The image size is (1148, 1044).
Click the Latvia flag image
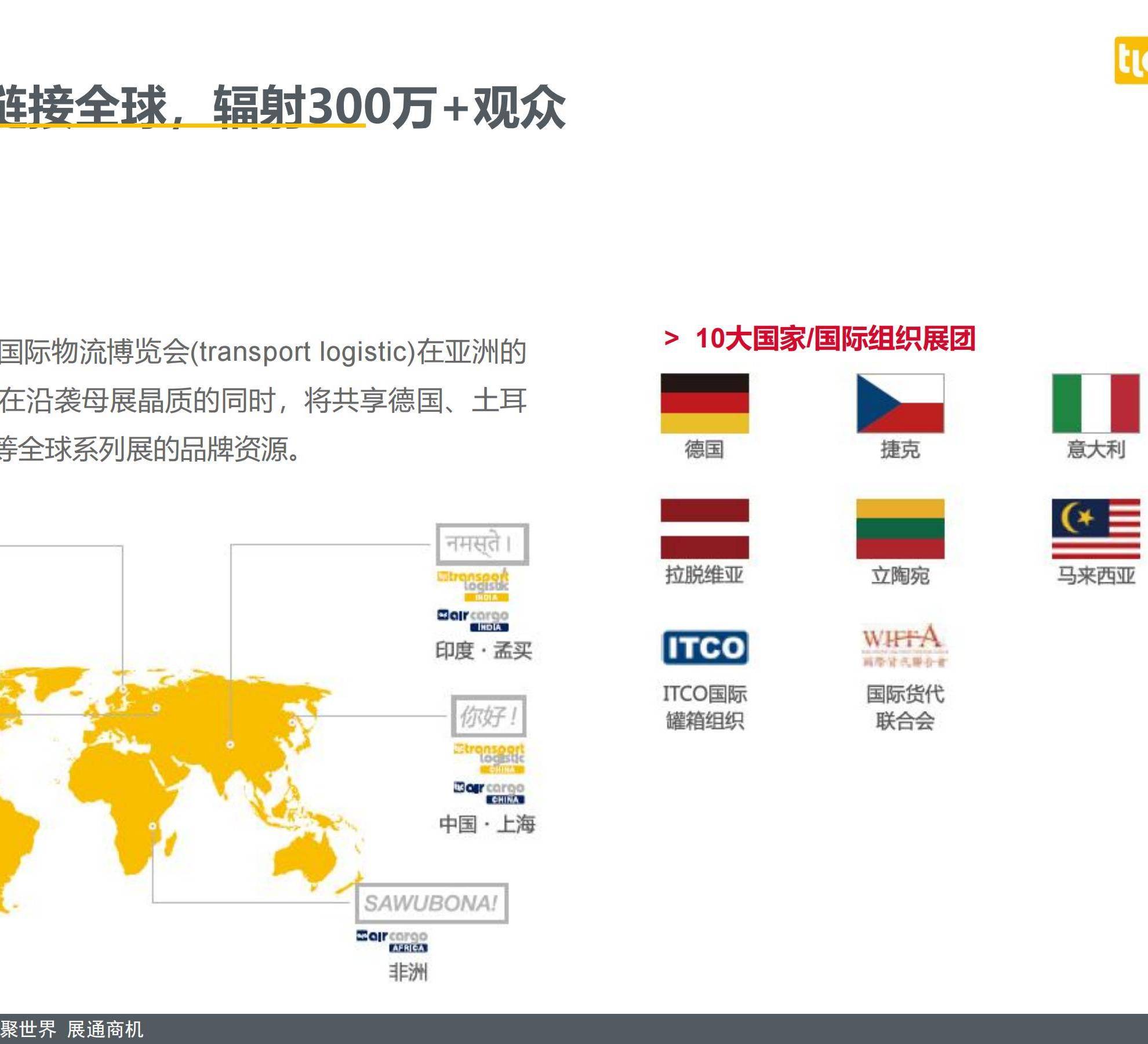704,528
